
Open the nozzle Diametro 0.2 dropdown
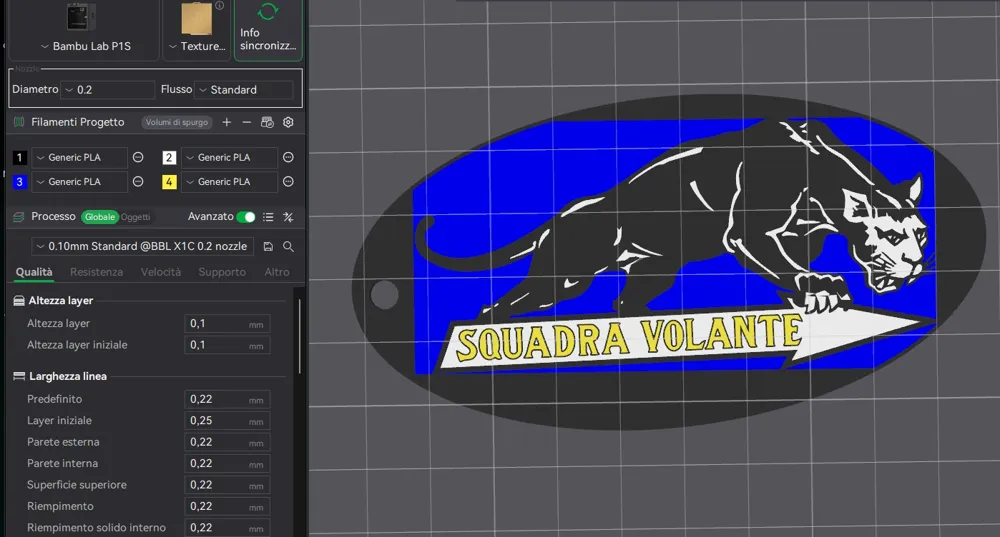click(108, 90)
